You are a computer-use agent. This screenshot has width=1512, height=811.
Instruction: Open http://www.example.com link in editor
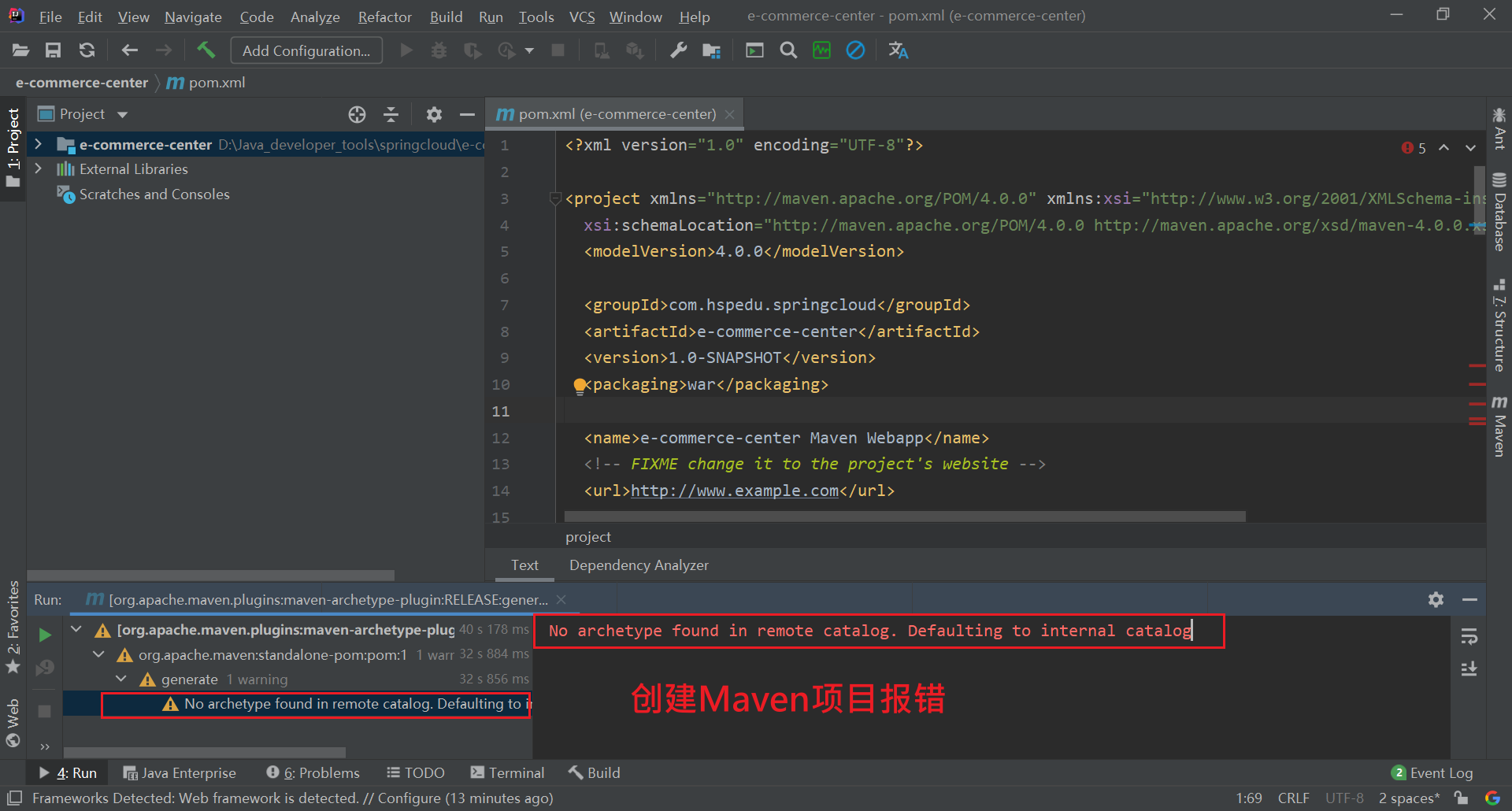pos(735,491)
